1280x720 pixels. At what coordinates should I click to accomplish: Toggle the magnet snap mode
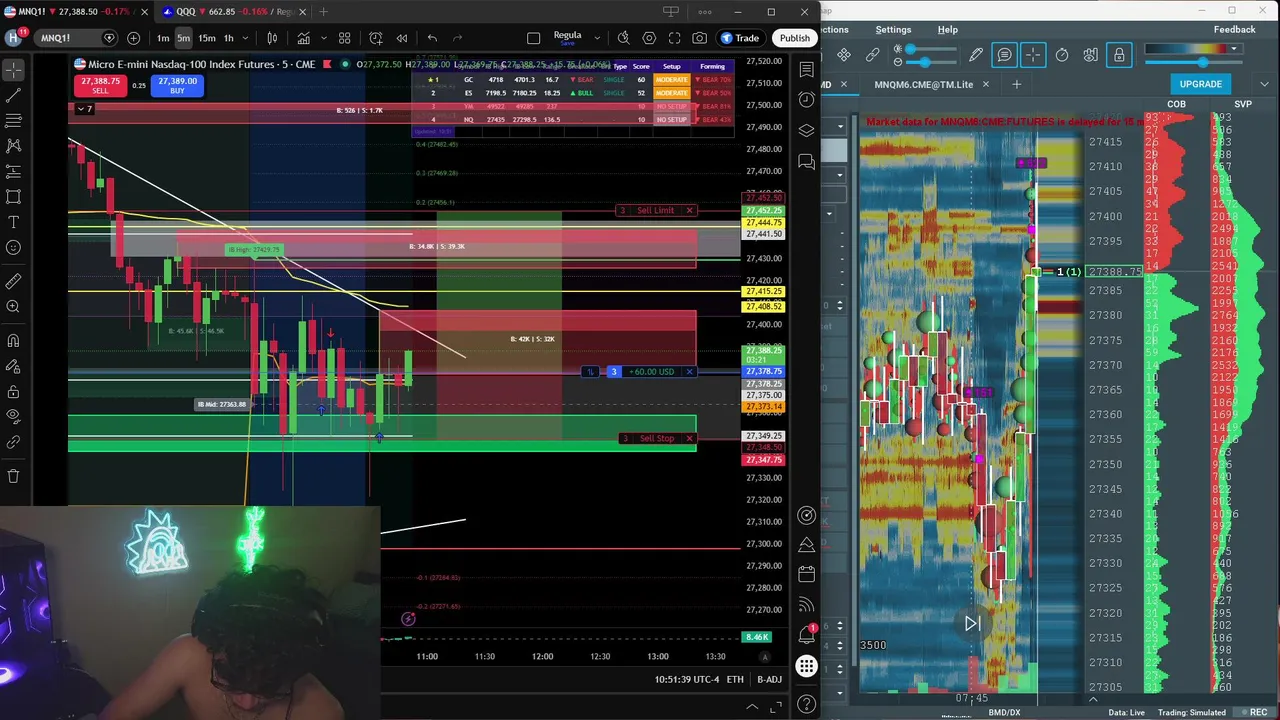13,341
